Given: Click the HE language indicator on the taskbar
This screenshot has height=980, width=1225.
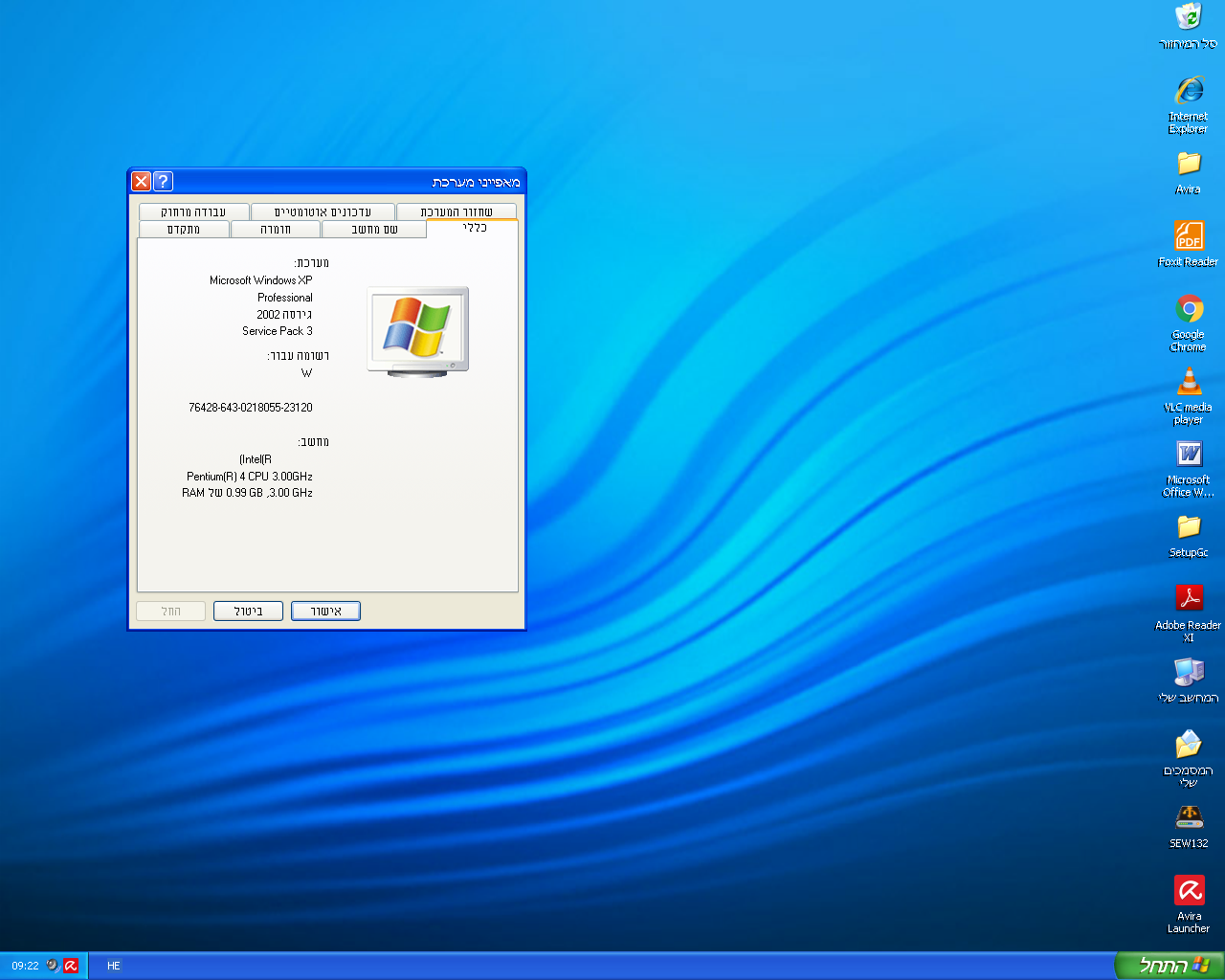Looking at the screenshot, I should (113, 966).
